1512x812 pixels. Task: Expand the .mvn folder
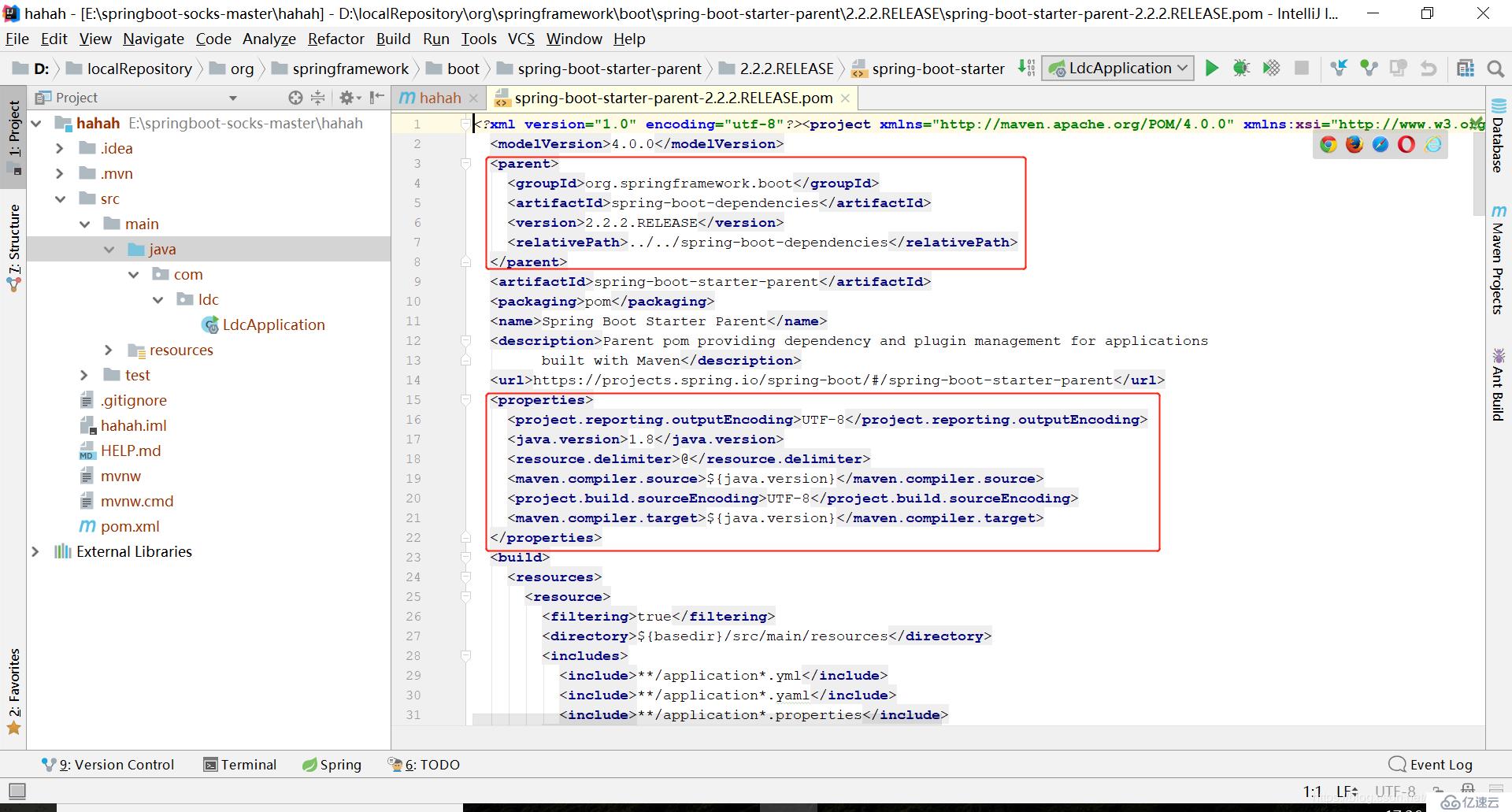(60, 174)
